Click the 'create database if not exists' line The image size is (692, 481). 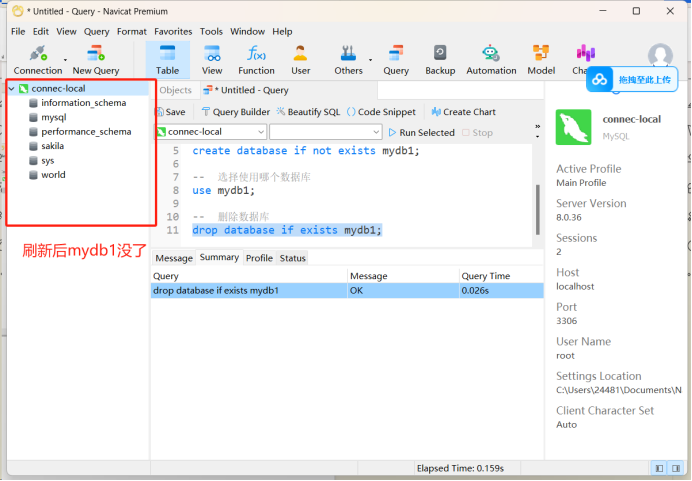(x=305, y=151)
